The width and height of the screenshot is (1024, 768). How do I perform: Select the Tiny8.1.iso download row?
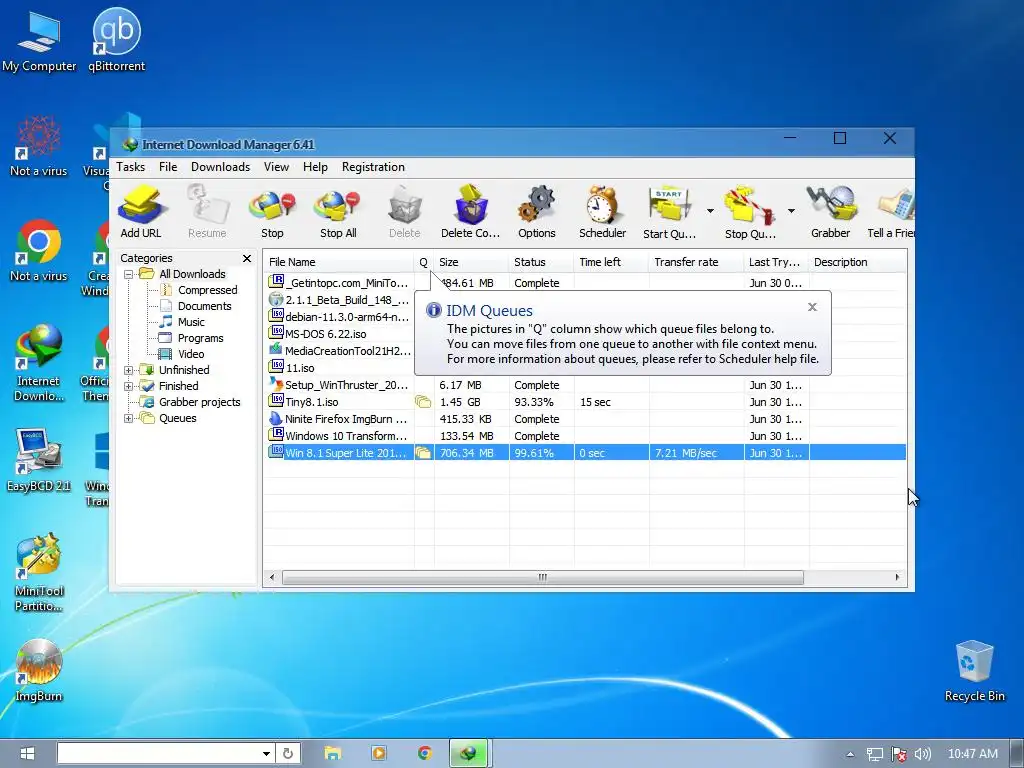pyautogui.click(x=586, y=402)
